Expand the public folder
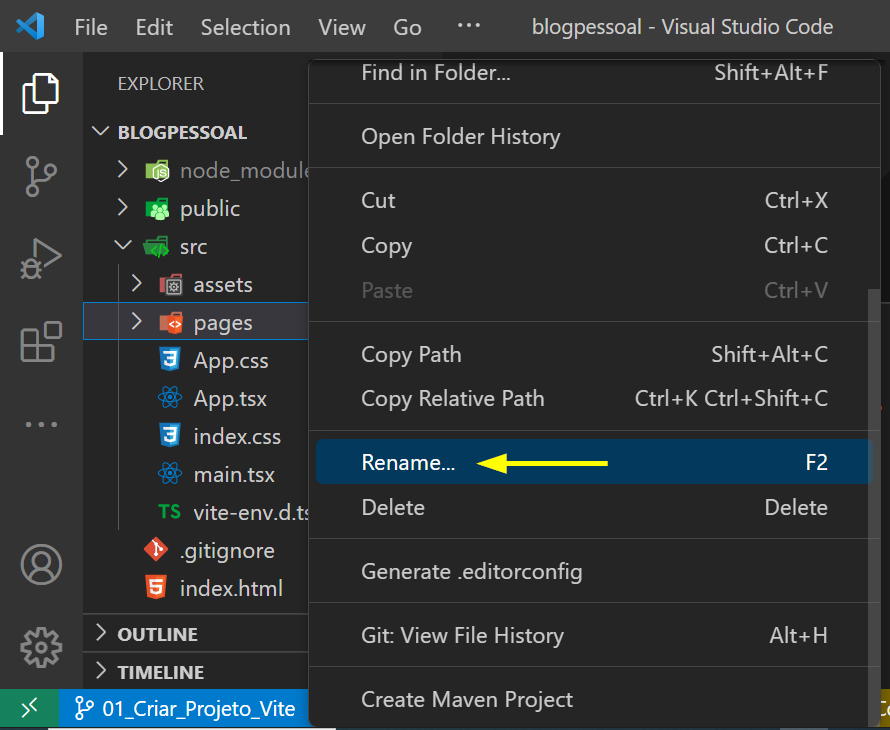 [123, 208]
